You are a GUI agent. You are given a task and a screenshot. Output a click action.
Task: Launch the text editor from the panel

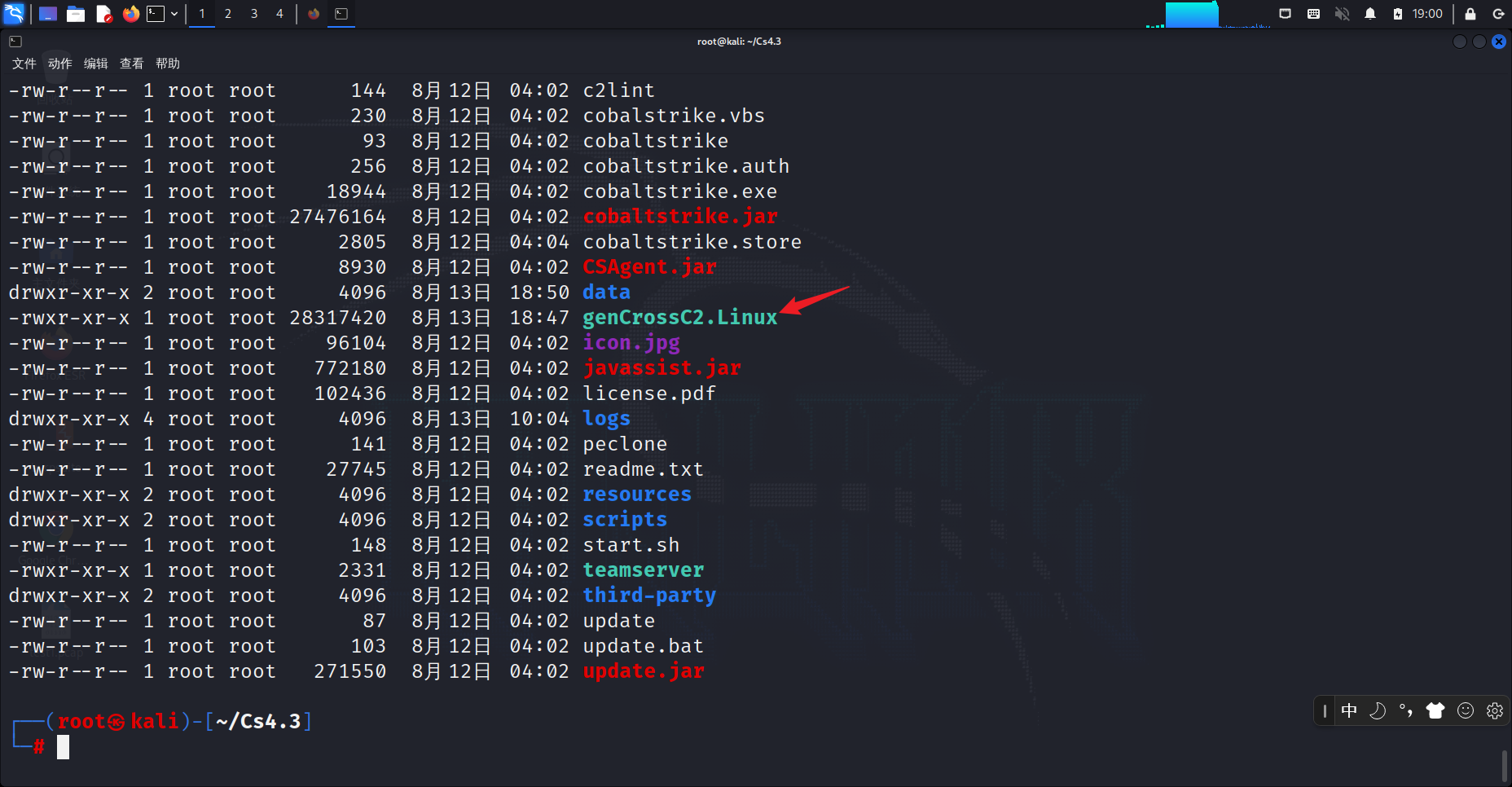104,14
